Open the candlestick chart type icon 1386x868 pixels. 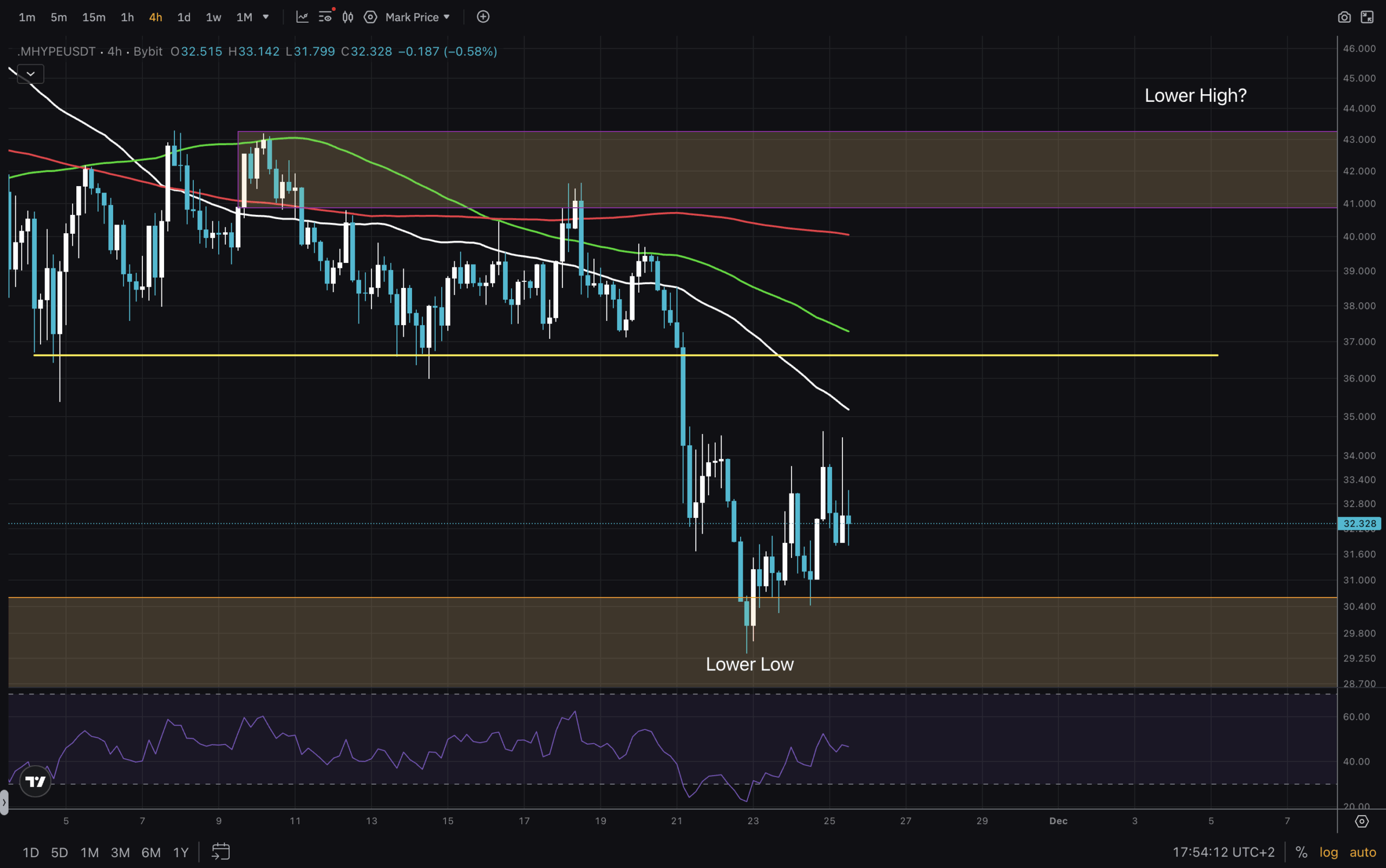pyautogui.click(x=348, y=17)
